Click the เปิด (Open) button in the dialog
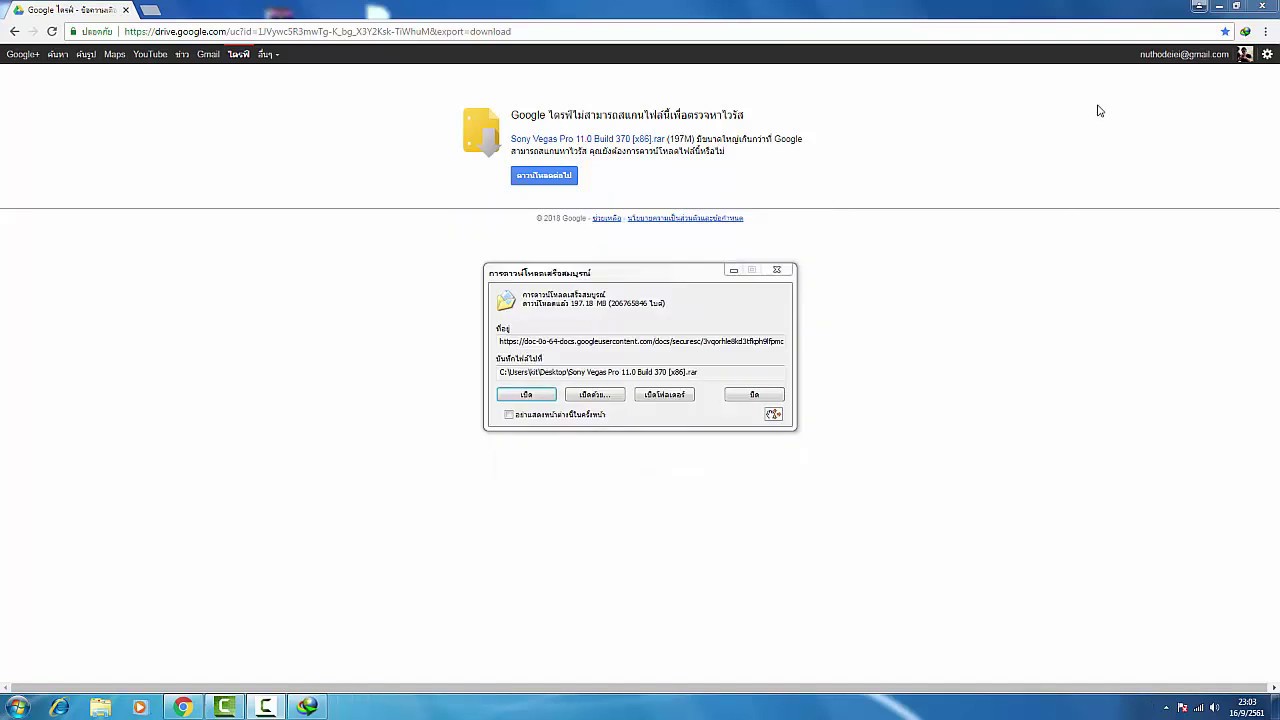This screenshot has height=720, width=1280. pos(526,394)
